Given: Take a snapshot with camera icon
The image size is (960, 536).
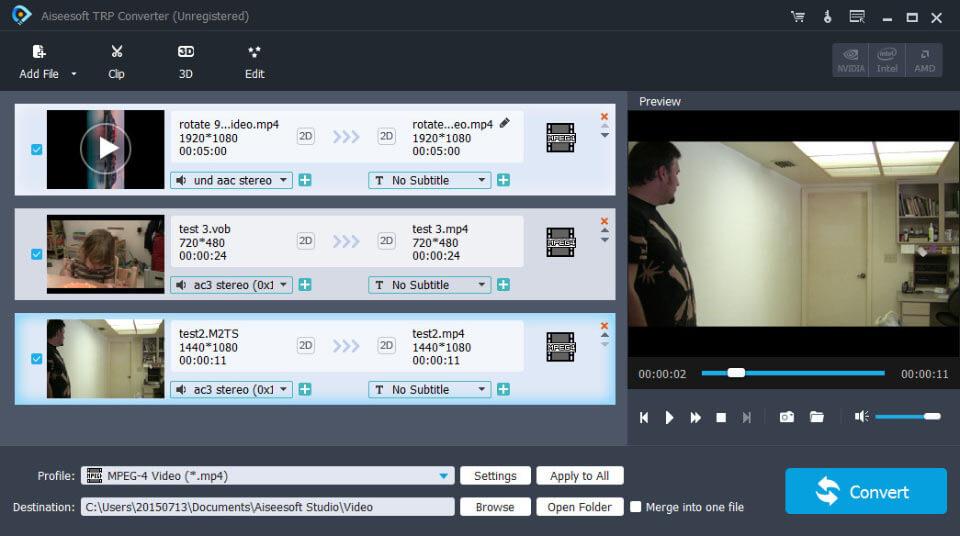Looking at the screenshot, I should tap(787, 417).
